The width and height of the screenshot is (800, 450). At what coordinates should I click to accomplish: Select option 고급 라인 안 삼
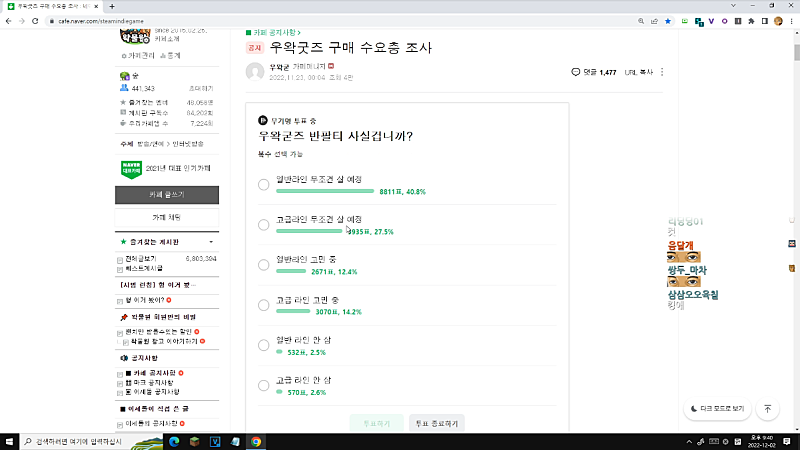263,386
